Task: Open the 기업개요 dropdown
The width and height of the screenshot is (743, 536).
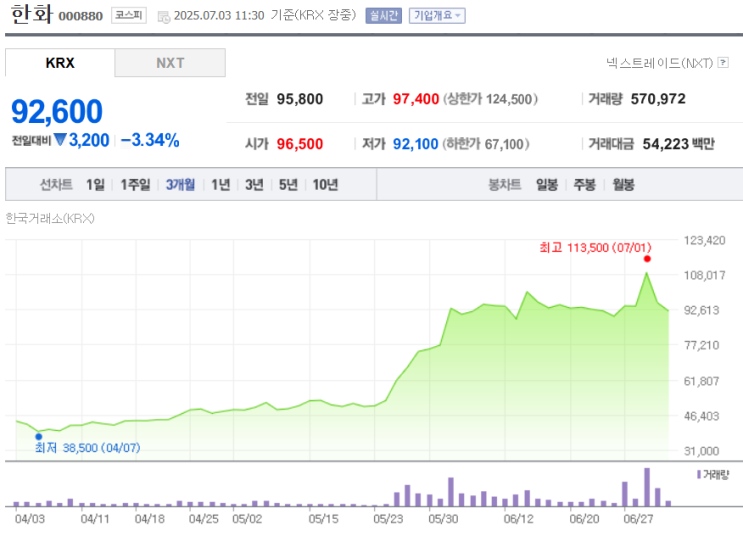Action: (x=437, y=16)
